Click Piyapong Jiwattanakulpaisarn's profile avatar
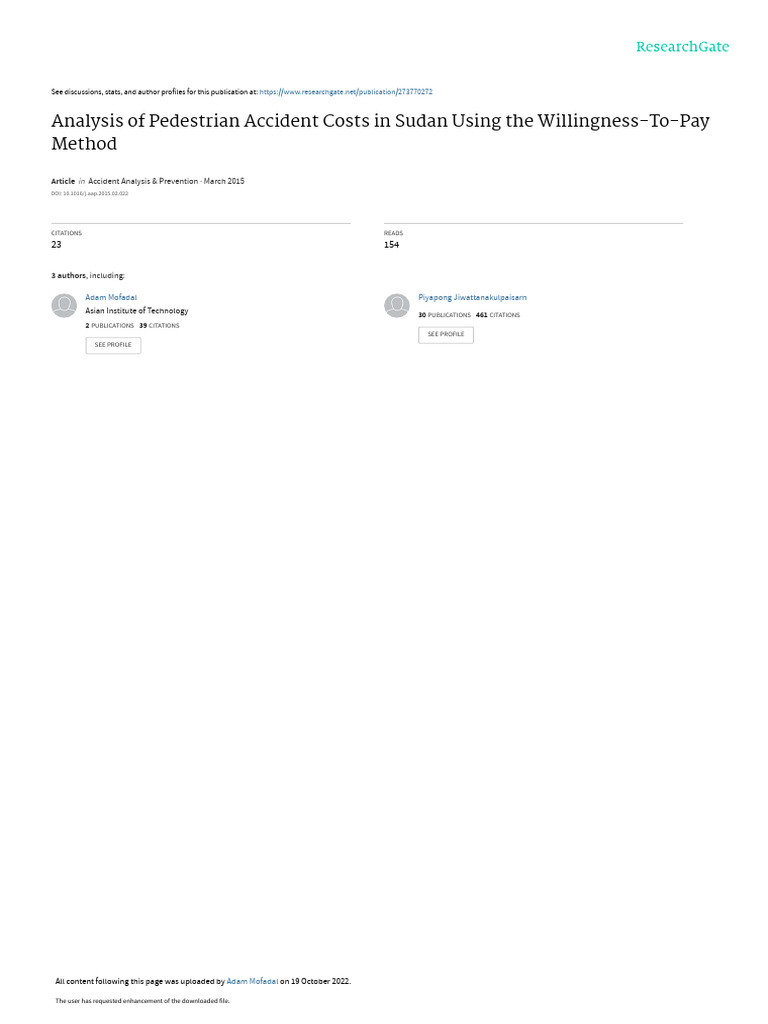The image size is (768, 1024). pos(396,306)
